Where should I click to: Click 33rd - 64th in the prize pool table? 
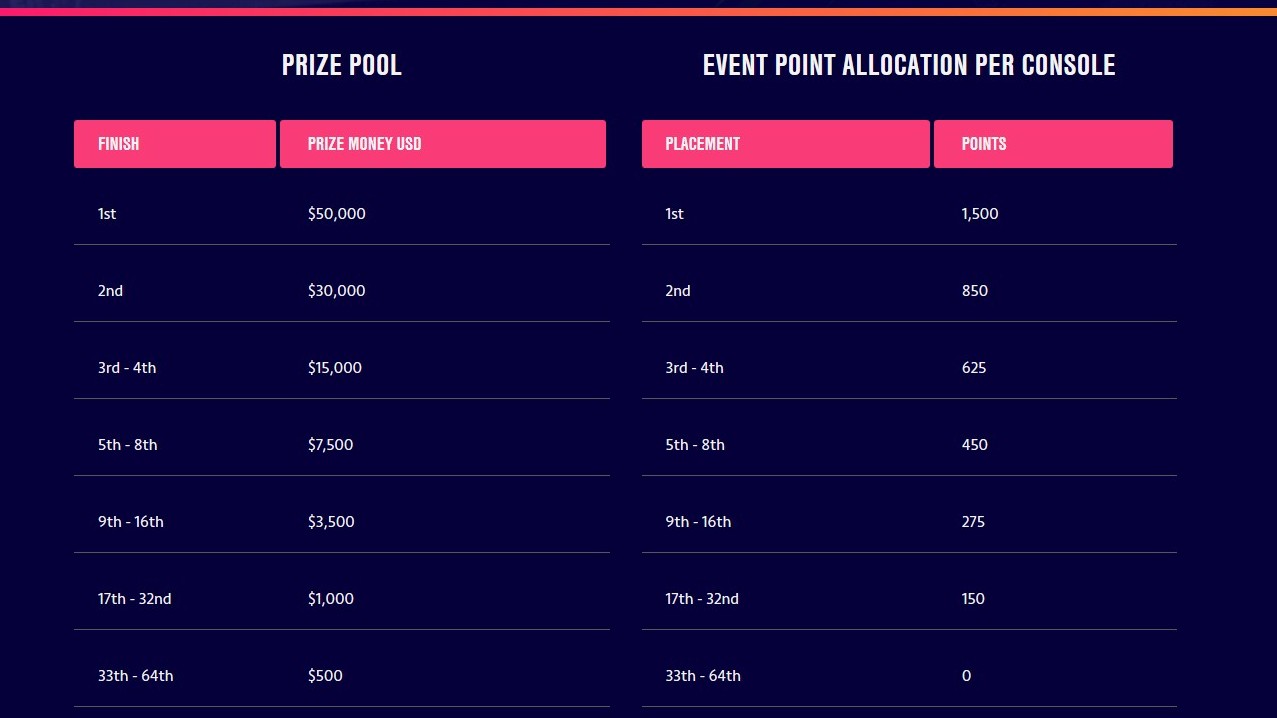(136, 676)
